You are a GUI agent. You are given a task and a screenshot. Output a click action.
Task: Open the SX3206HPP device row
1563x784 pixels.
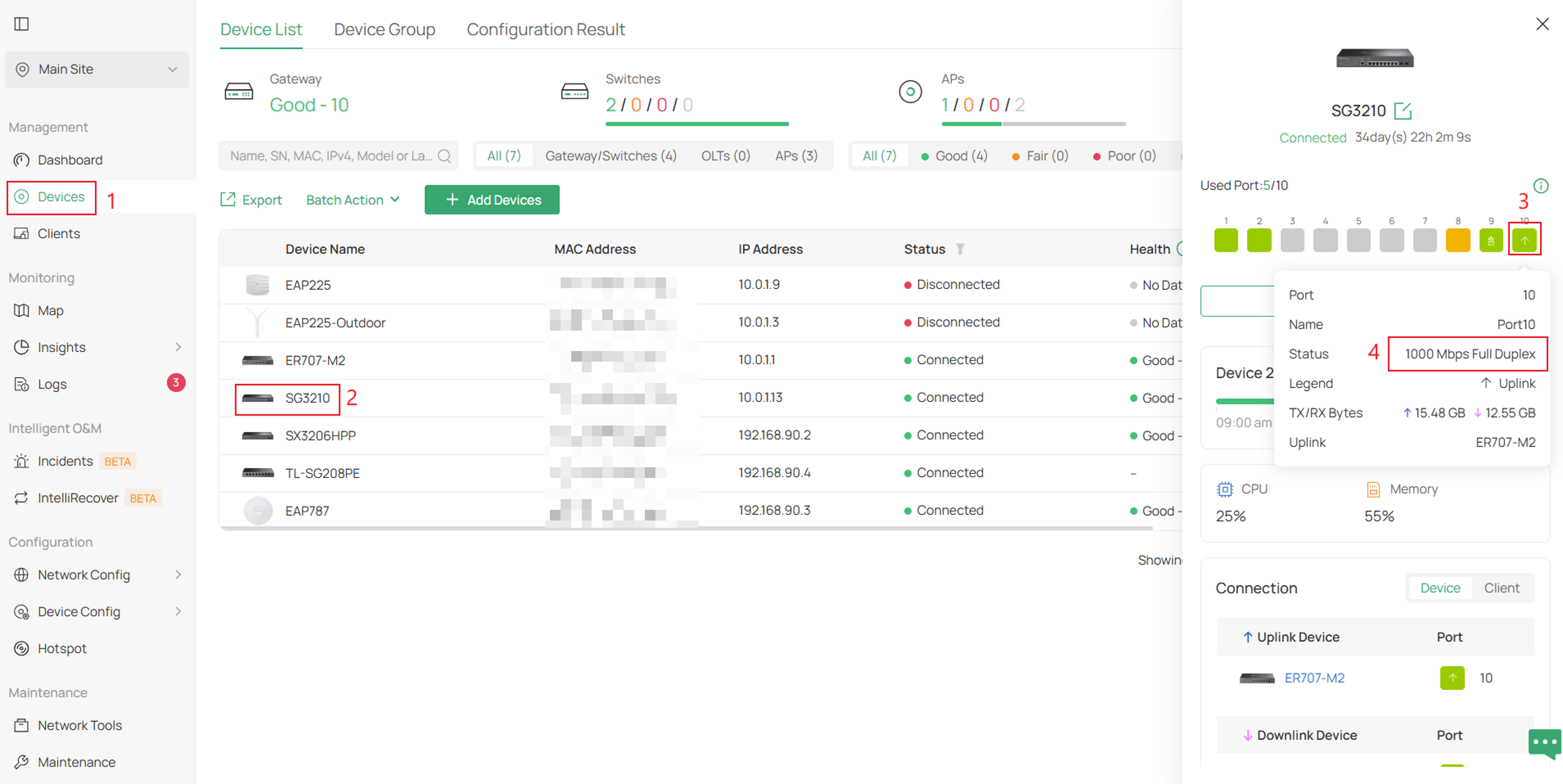point(700,435)
